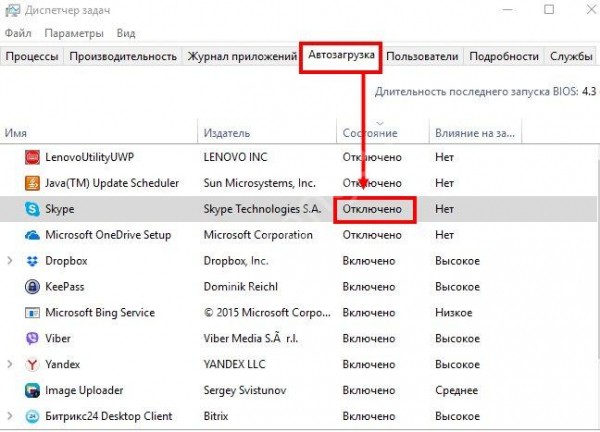600x432 pixels.
Task: Click the Skype logo icon
Action: click(32, 209)
